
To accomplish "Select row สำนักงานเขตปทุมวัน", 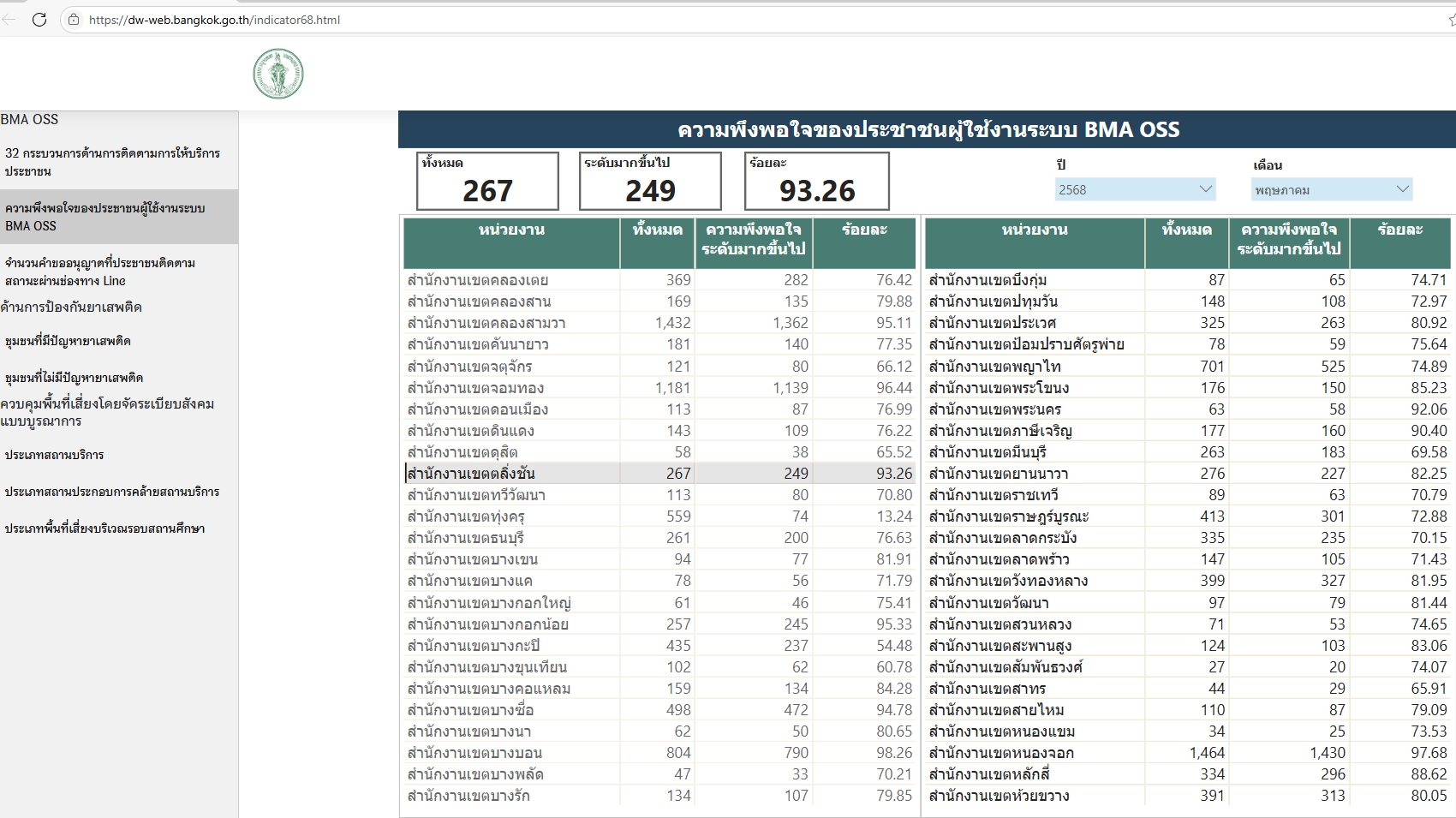I will click(1188, 302).
